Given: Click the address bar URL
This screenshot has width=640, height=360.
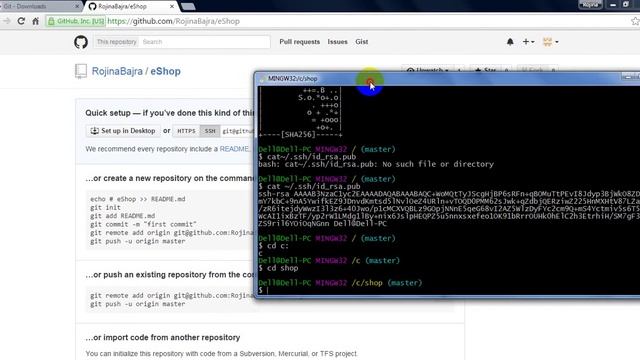Looking at the screenshot, I should [x=173, y=21].
